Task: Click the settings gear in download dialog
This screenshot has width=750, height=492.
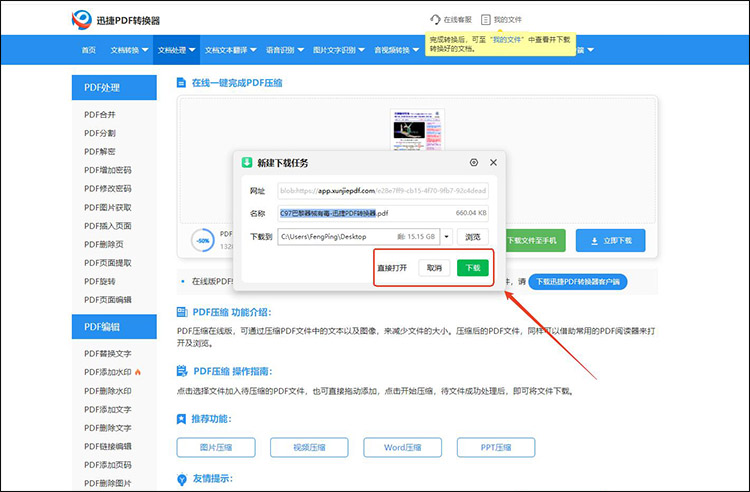Action: tap(474, 163)
